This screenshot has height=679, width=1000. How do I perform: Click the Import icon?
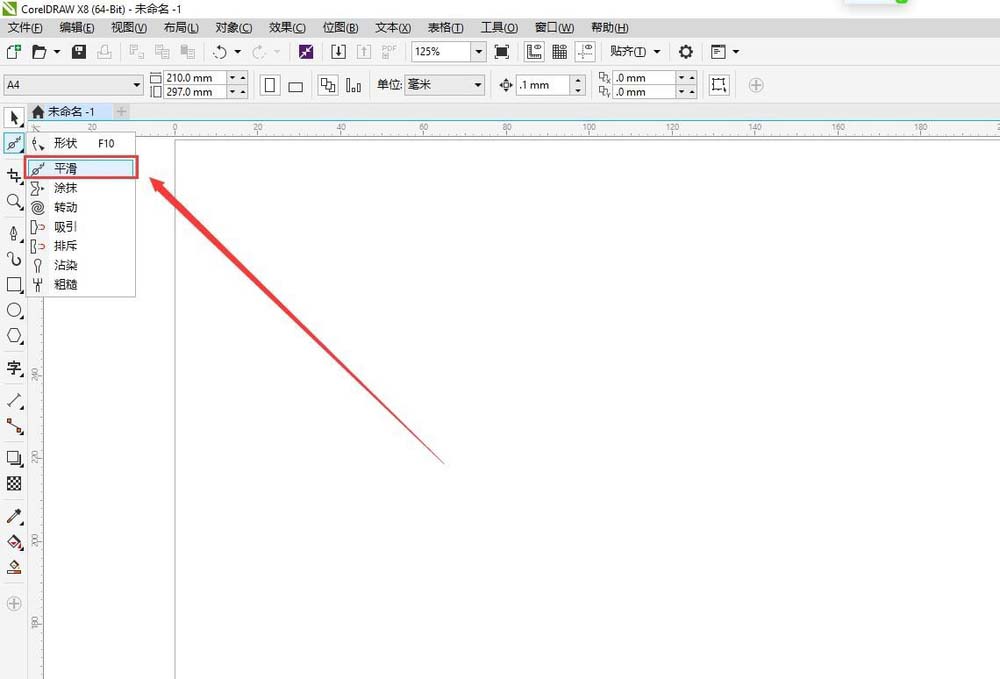(339, 52)
